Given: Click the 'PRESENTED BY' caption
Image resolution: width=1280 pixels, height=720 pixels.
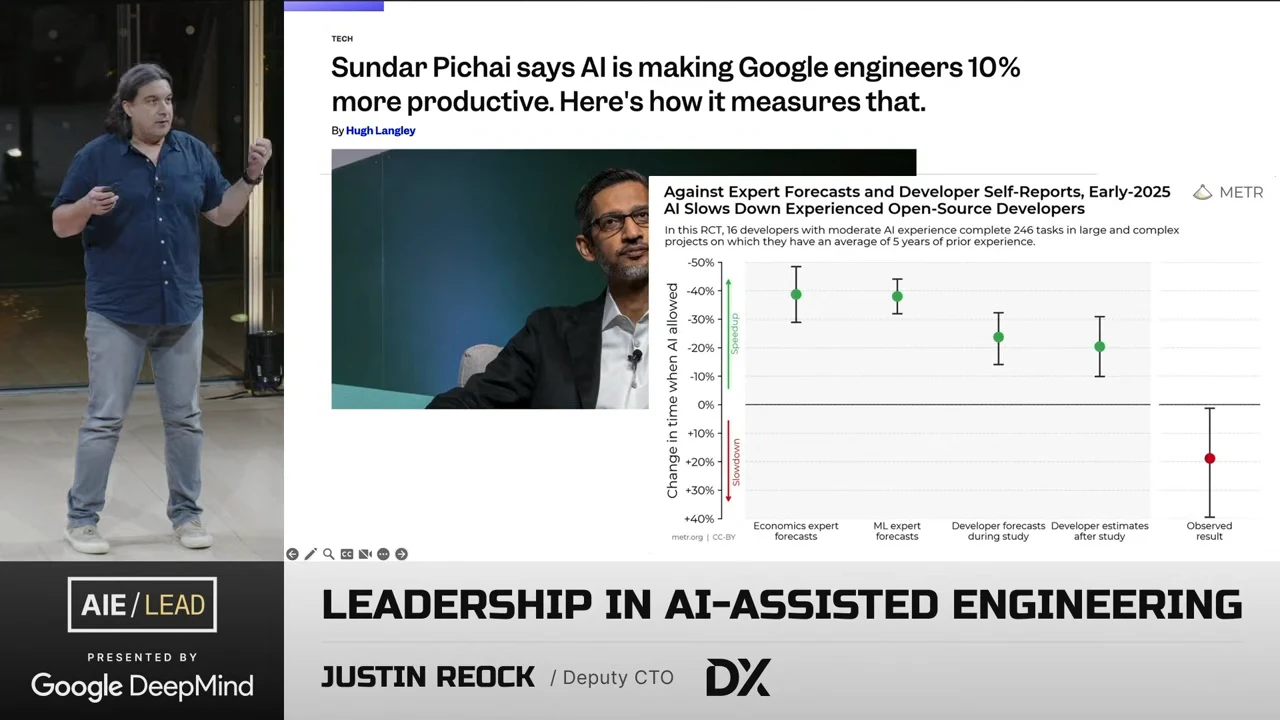Looking at the screenshot, I should [x=142, y=658].
